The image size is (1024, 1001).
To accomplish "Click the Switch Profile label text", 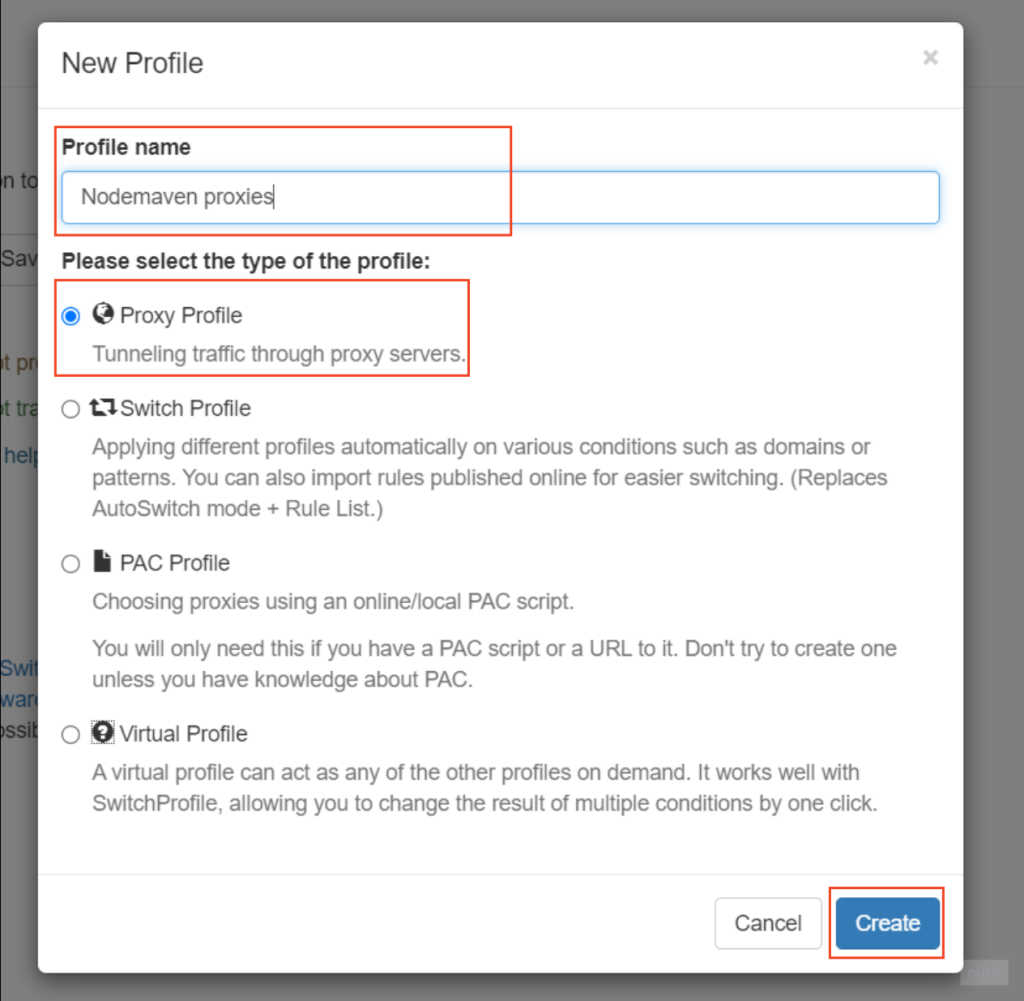I will [x=186, y=408].
